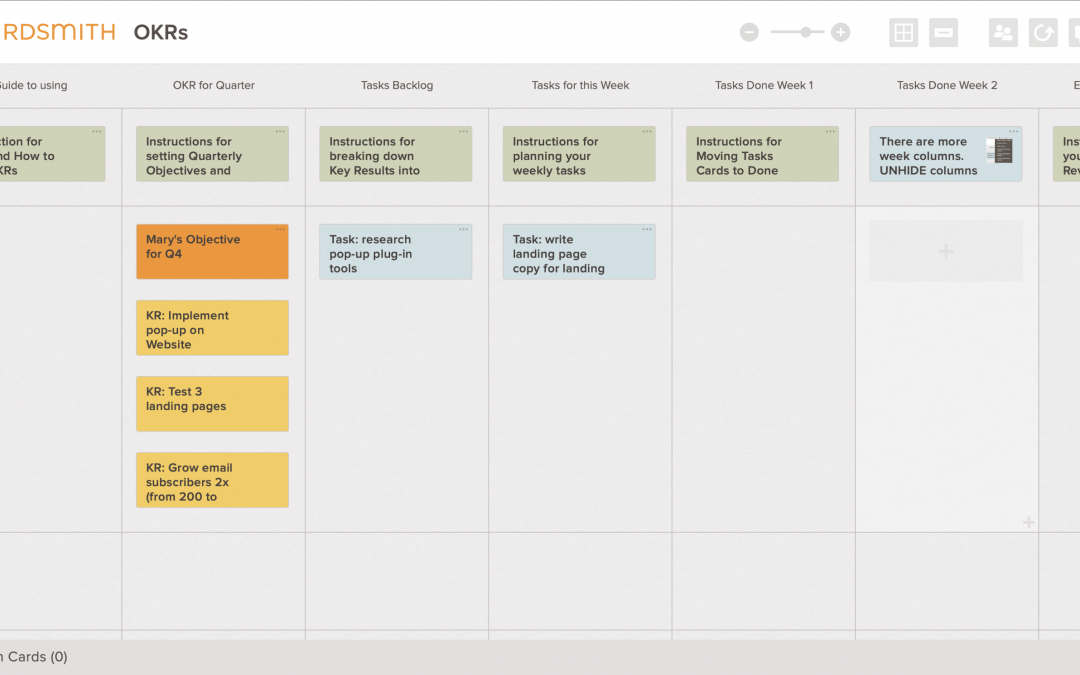1080x675 pixels.
Task: Open Task: write landing page copy card
Action: pyautogui.click(x=579, y=251)
